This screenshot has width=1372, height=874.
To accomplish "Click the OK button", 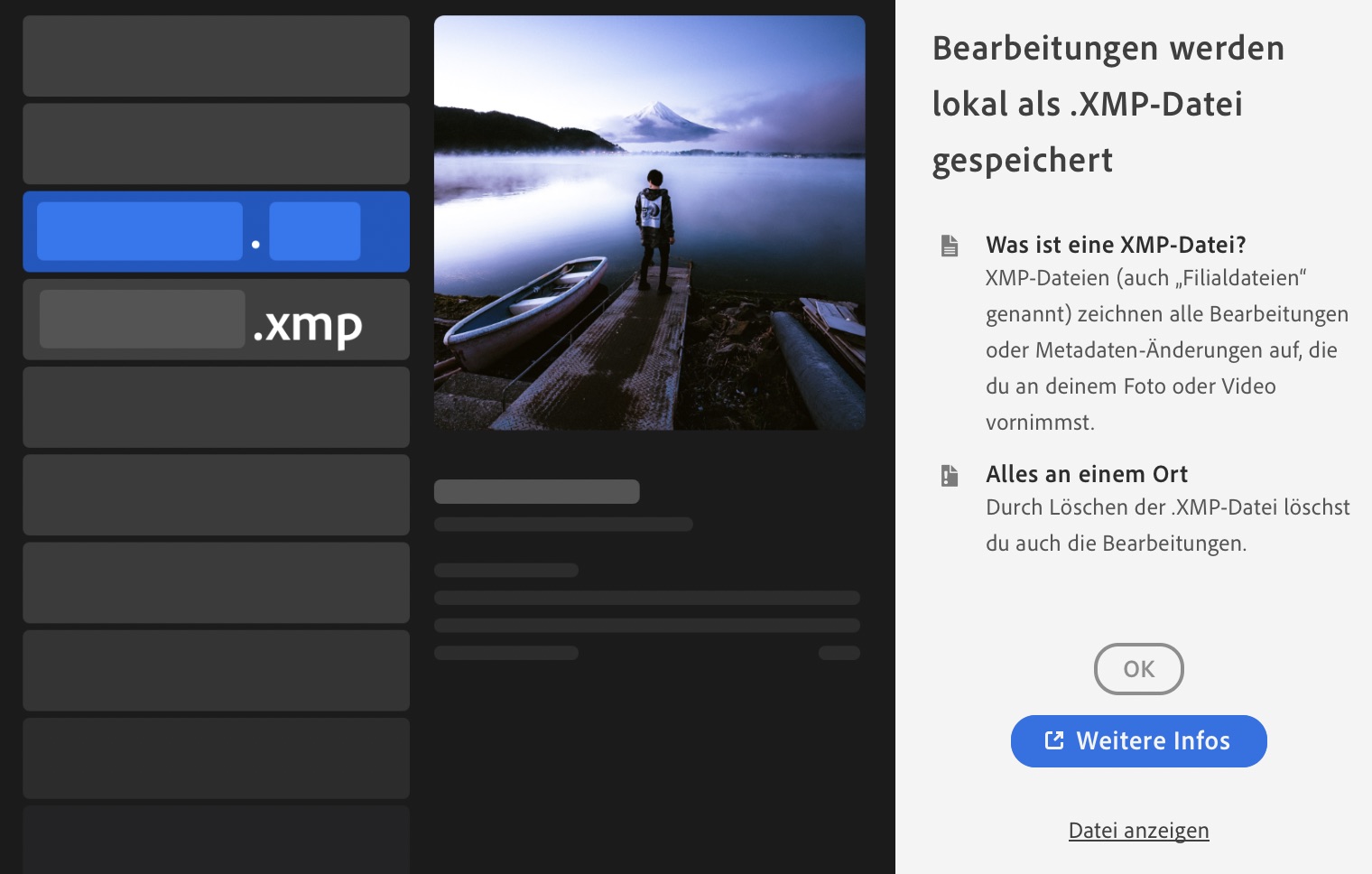I will click(1138, 669).
